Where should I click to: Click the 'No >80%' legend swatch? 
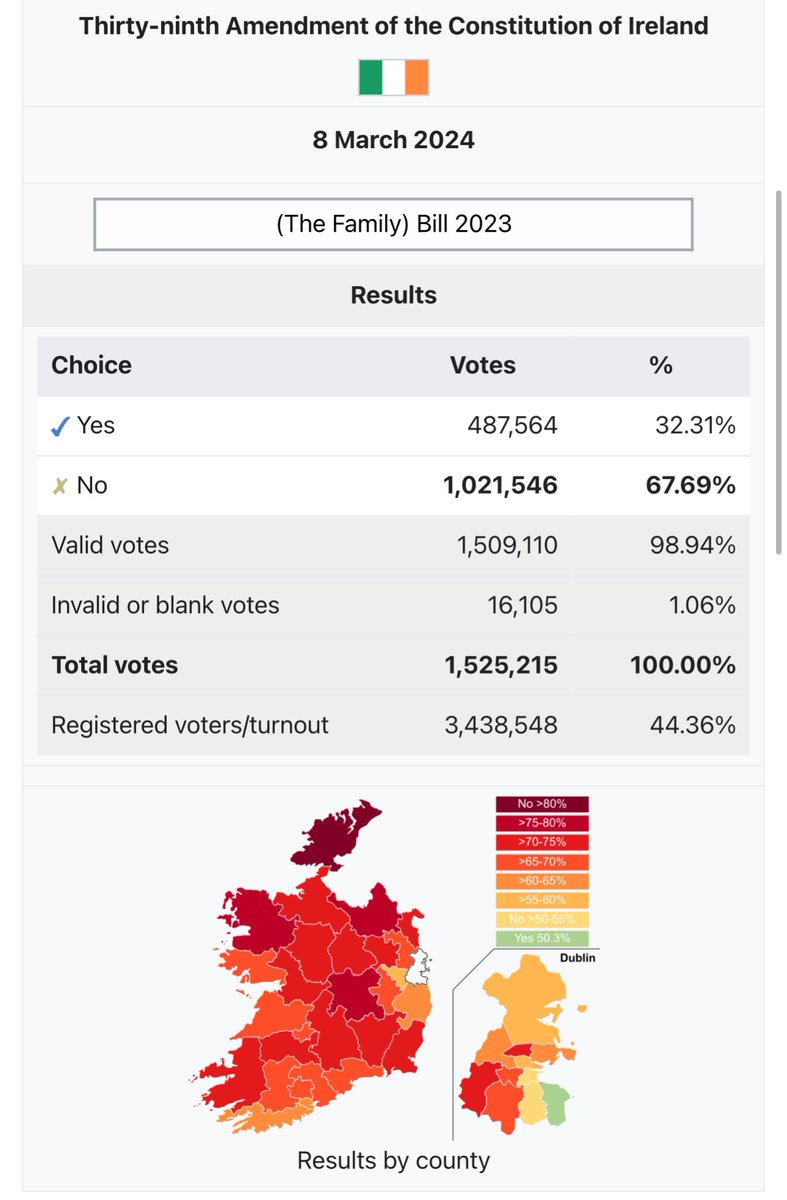(542, 804)
